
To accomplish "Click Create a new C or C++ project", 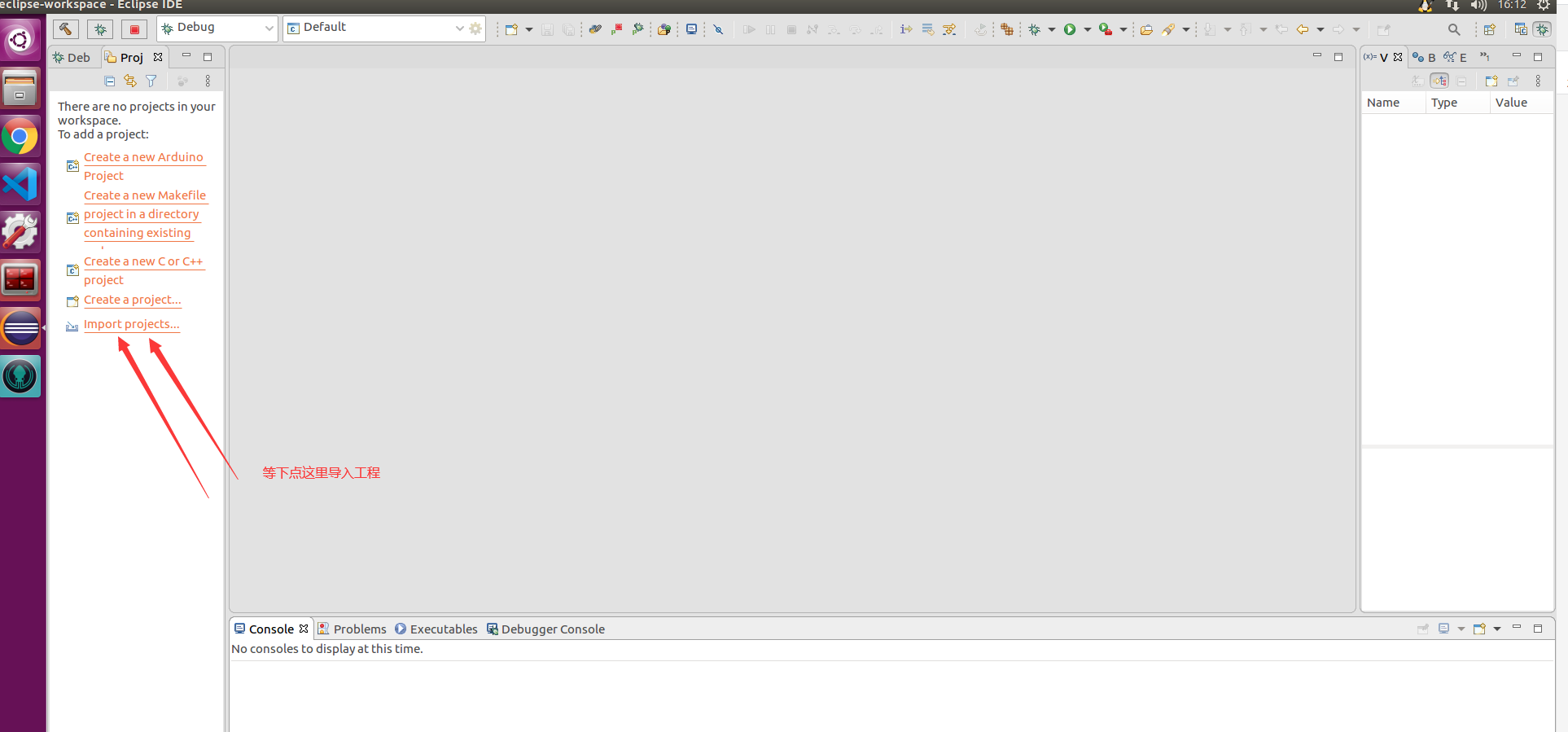I will [143, 270].
